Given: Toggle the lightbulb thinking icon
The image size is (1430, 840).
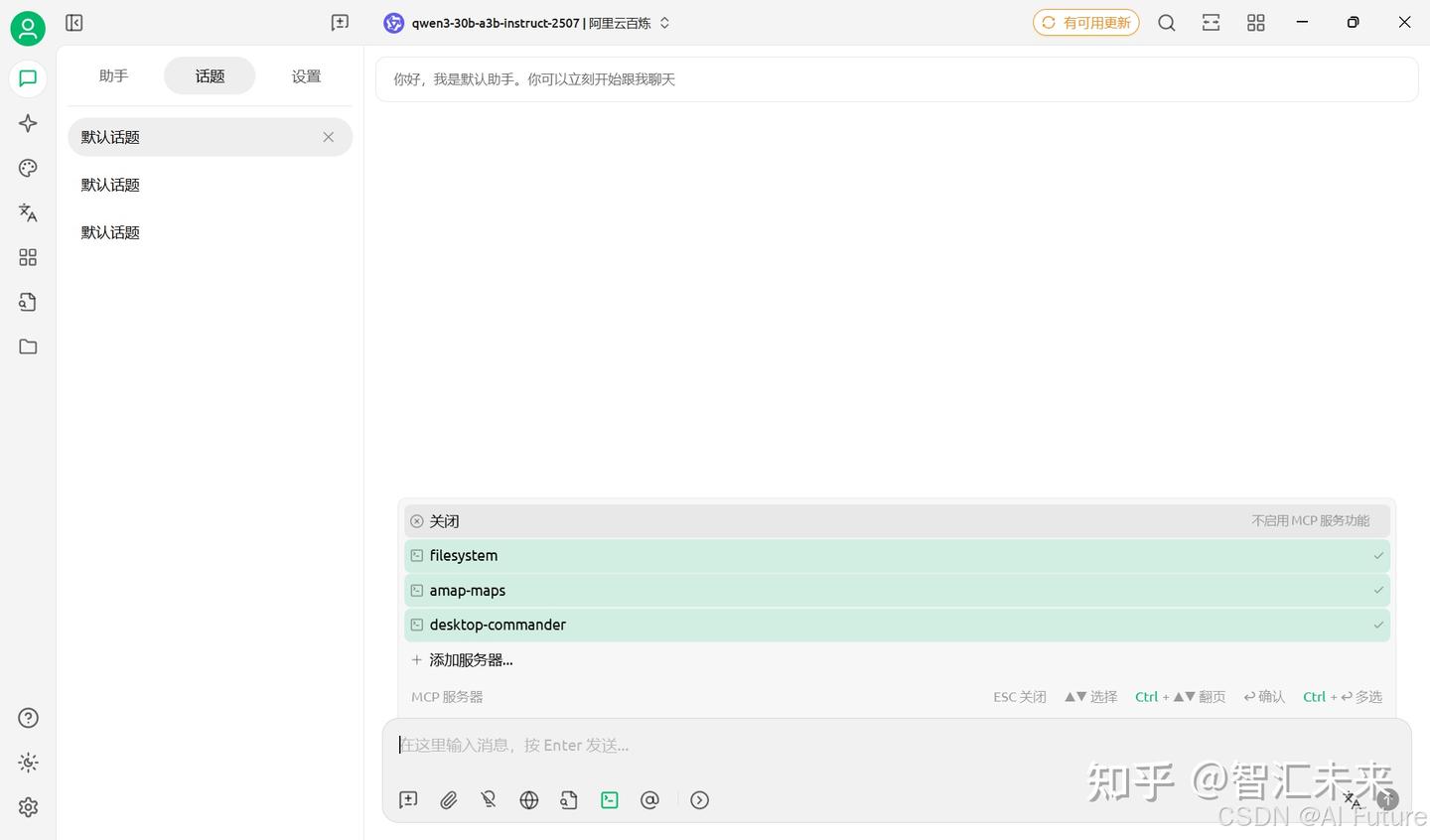Looking at the screenshot, I should pos(489,800).
